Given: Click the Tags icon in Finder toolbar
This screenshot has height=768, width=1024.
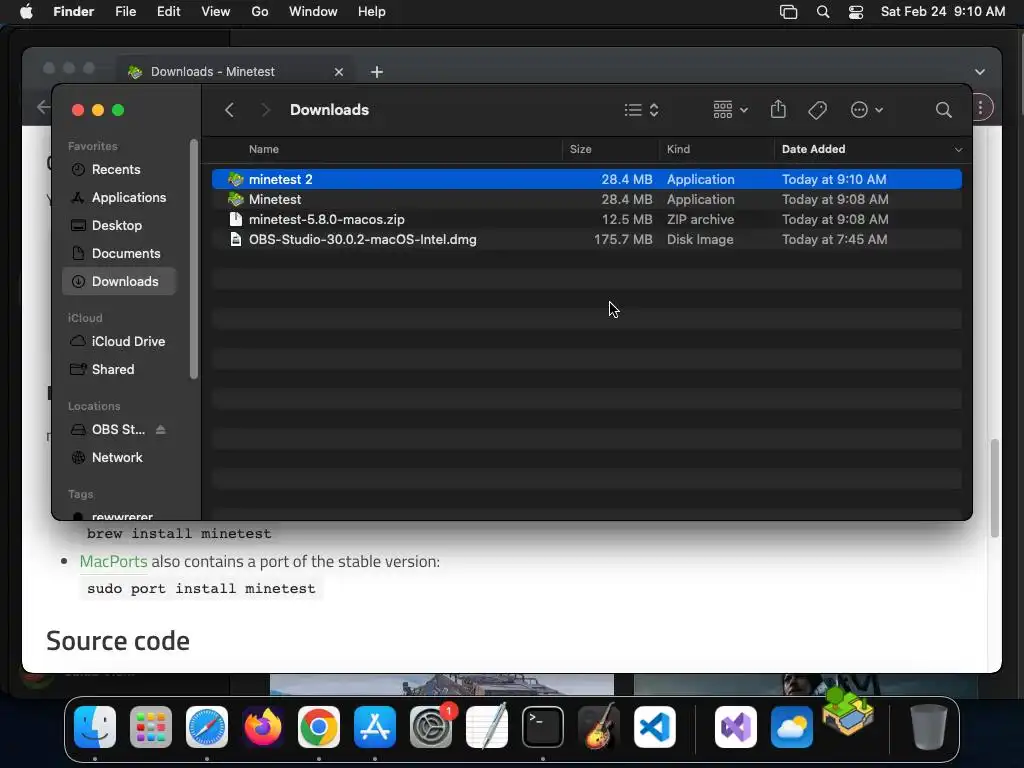Looking at the screenshot, I should [818, 110].
